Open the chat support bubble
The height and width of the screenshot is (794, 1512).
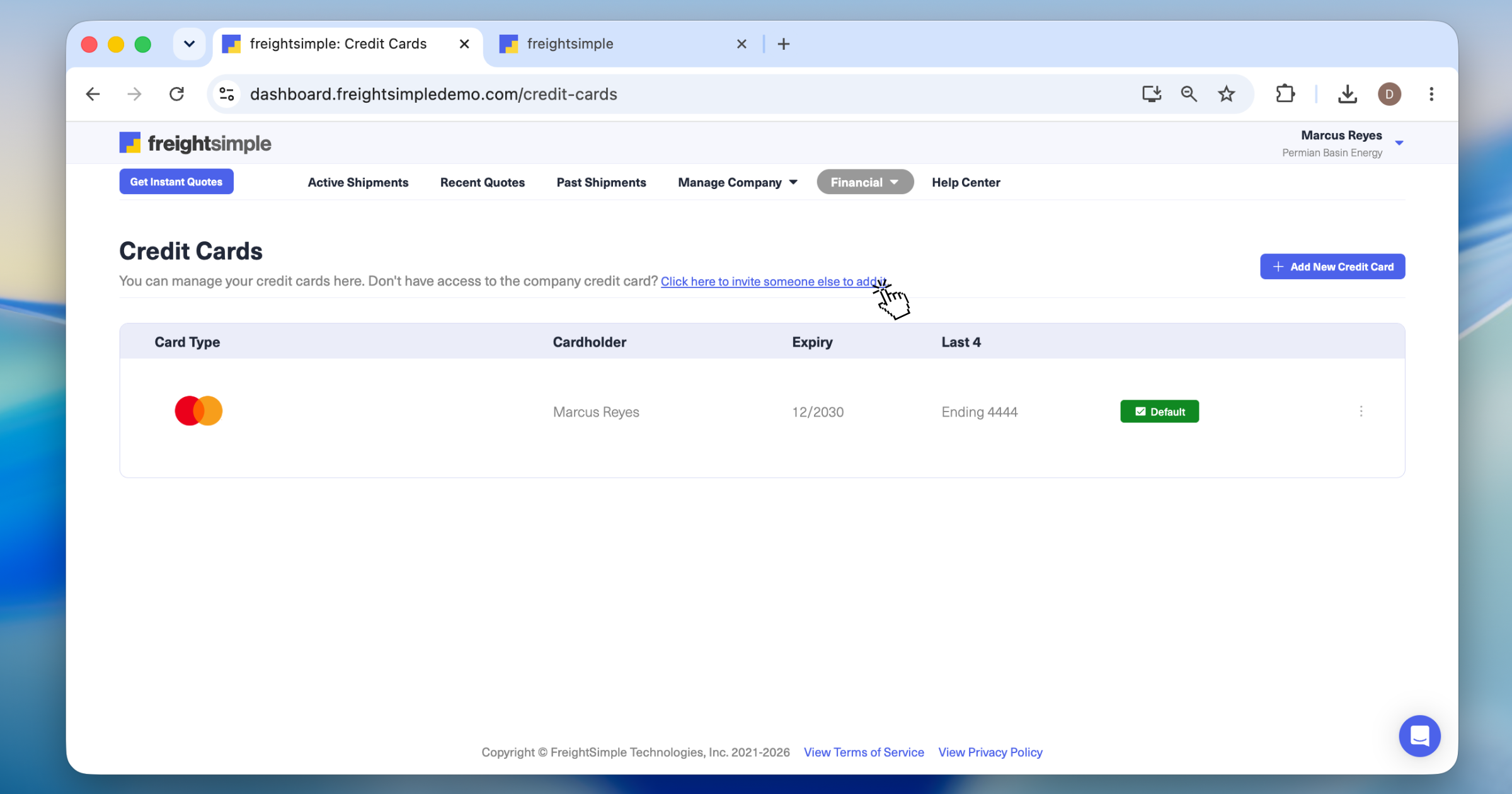[x=1419, y=735]
